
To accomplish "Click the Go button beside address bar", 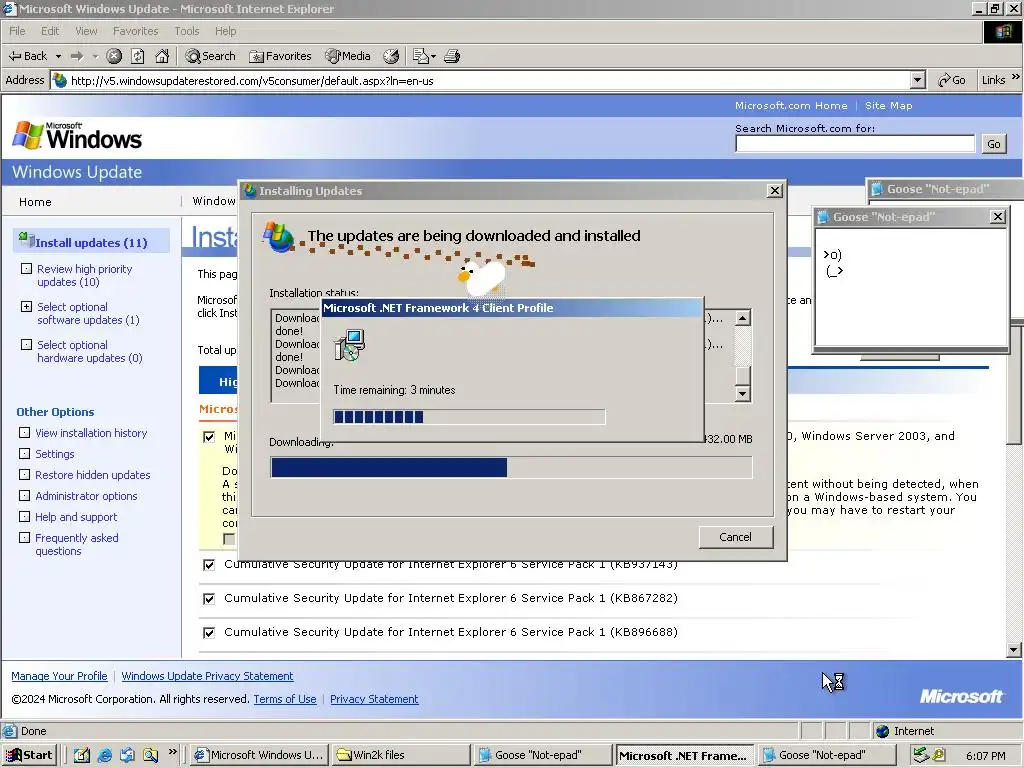I will tap(952, 80).
